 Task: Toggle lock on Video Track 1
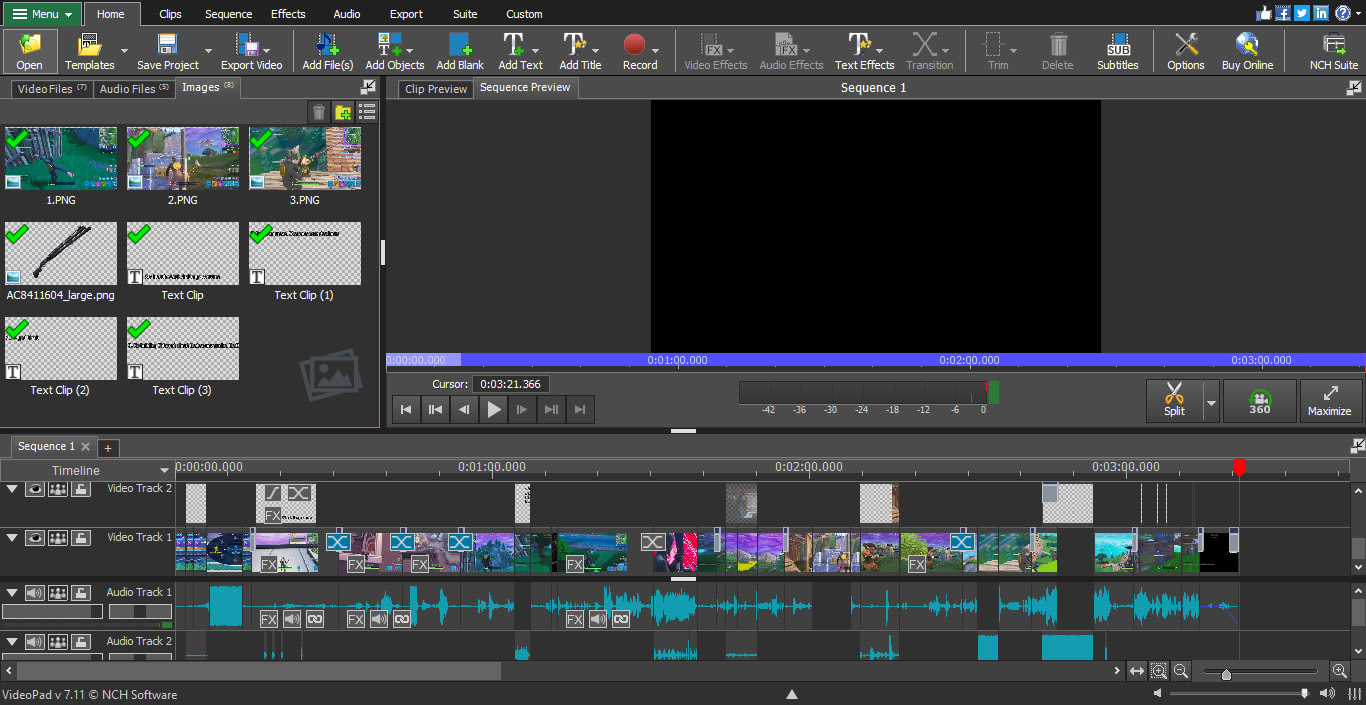coord(81,538)
